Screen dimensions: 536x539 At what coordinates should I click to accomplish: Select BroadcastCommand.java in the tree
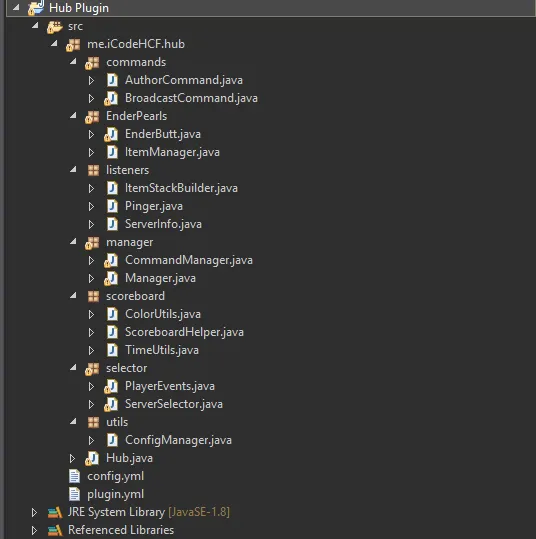coord(191,98)
